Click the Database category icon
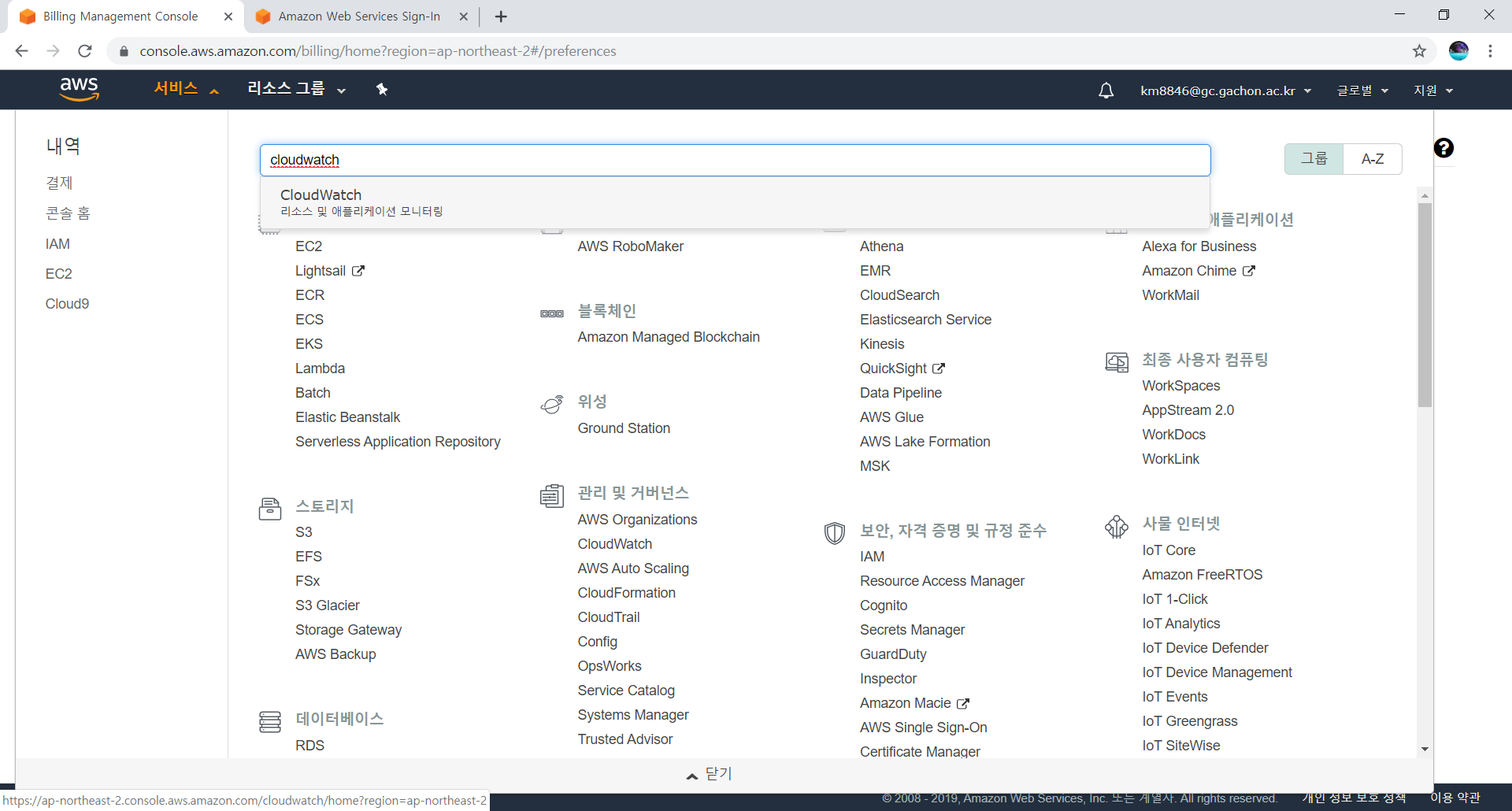1512x811 pixels. click(x=270, y=721)
